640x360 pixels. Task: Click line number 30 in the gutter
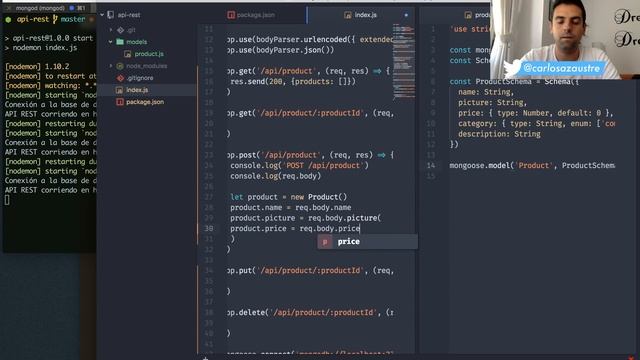pos(209,229)
